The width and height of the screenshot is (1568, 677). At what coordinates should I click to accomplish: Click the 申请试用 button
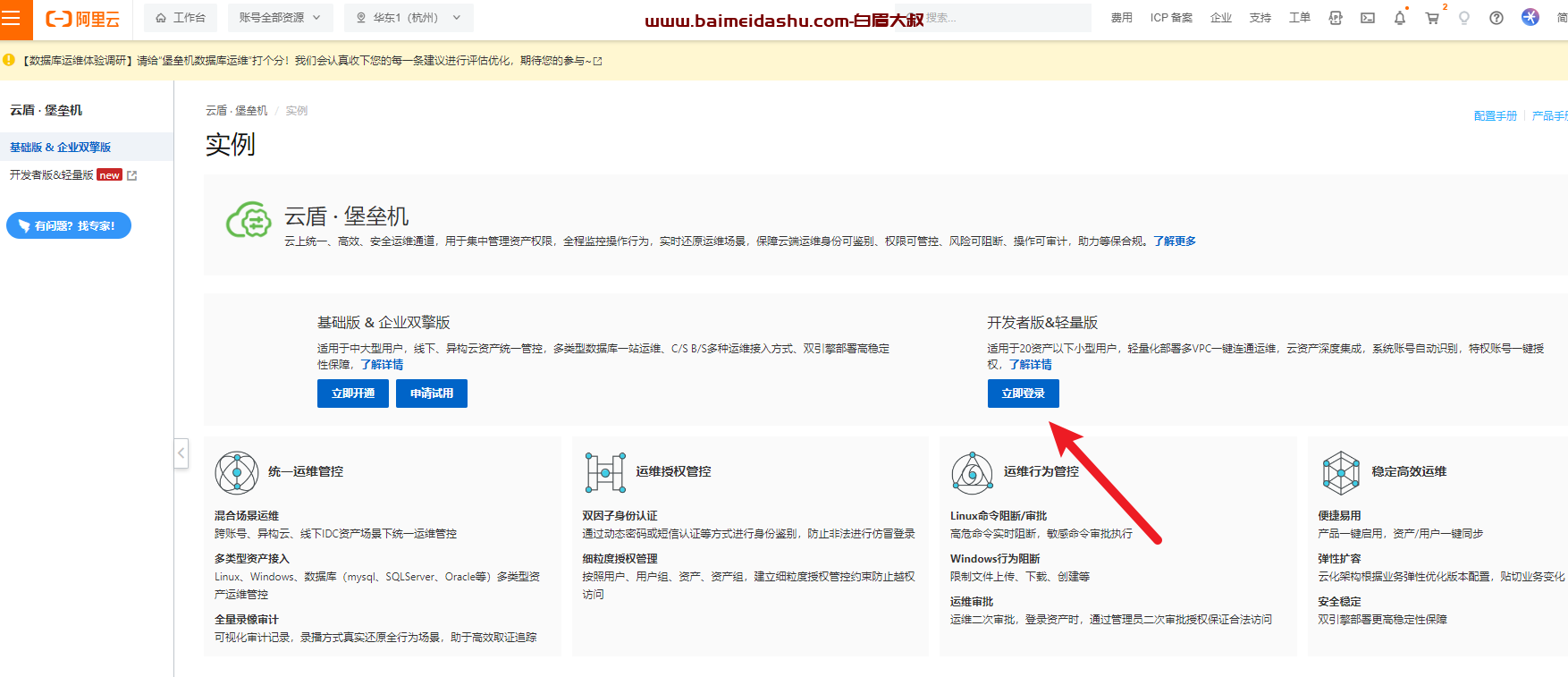tap(432, 394)
